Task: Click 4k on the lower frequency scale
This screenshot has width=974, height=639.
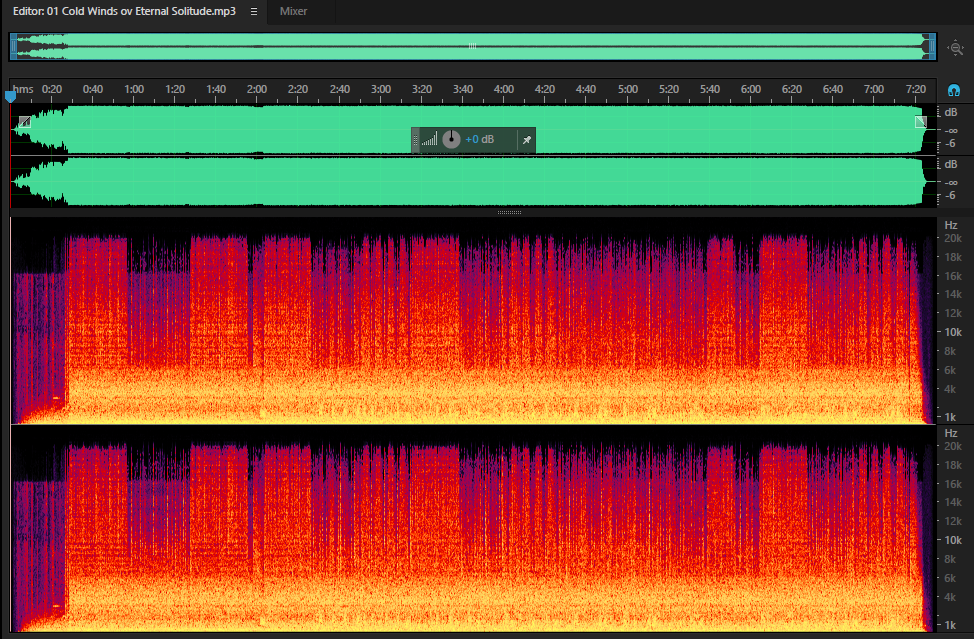Action: coord(950,597)
